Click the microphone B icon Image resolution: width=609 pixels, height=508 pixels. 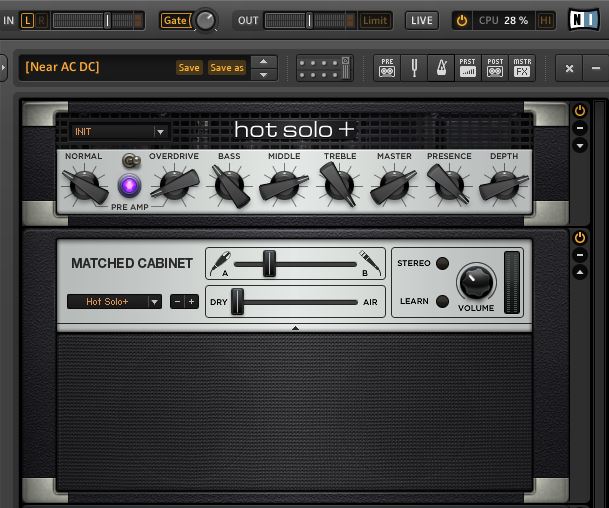click(x=370, y=261)
